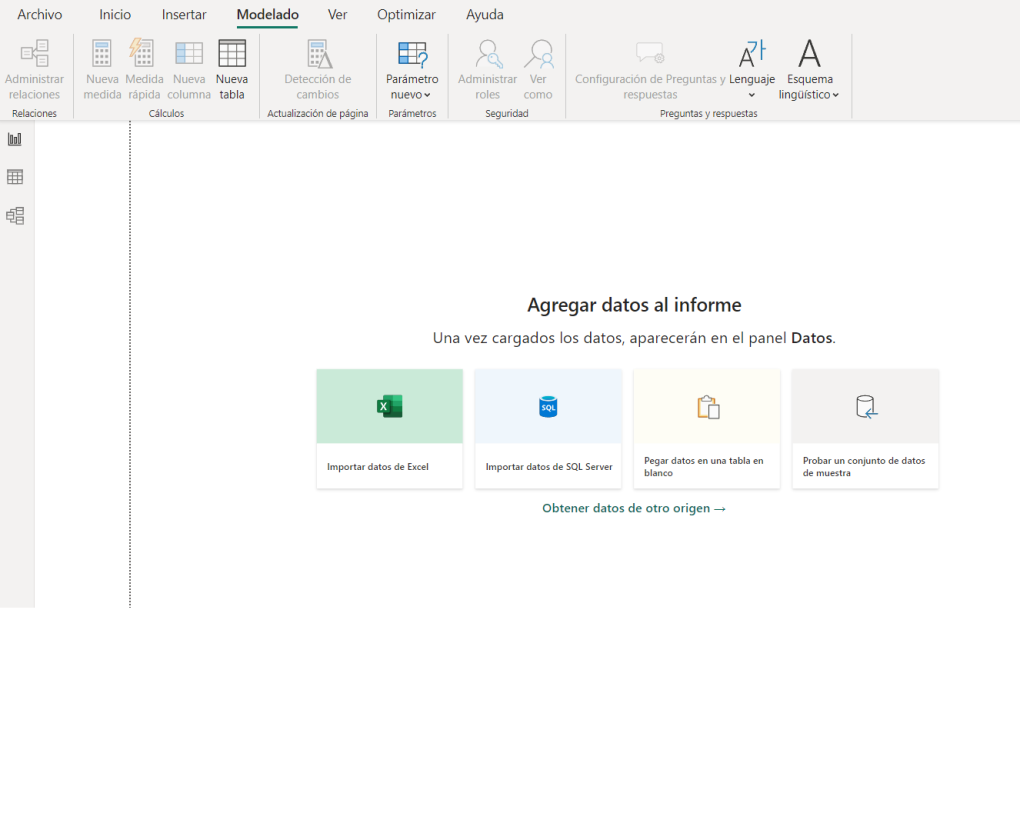Add a Medida rápida
This screenshot has height=820, width=1020.
tap(144, 70)
